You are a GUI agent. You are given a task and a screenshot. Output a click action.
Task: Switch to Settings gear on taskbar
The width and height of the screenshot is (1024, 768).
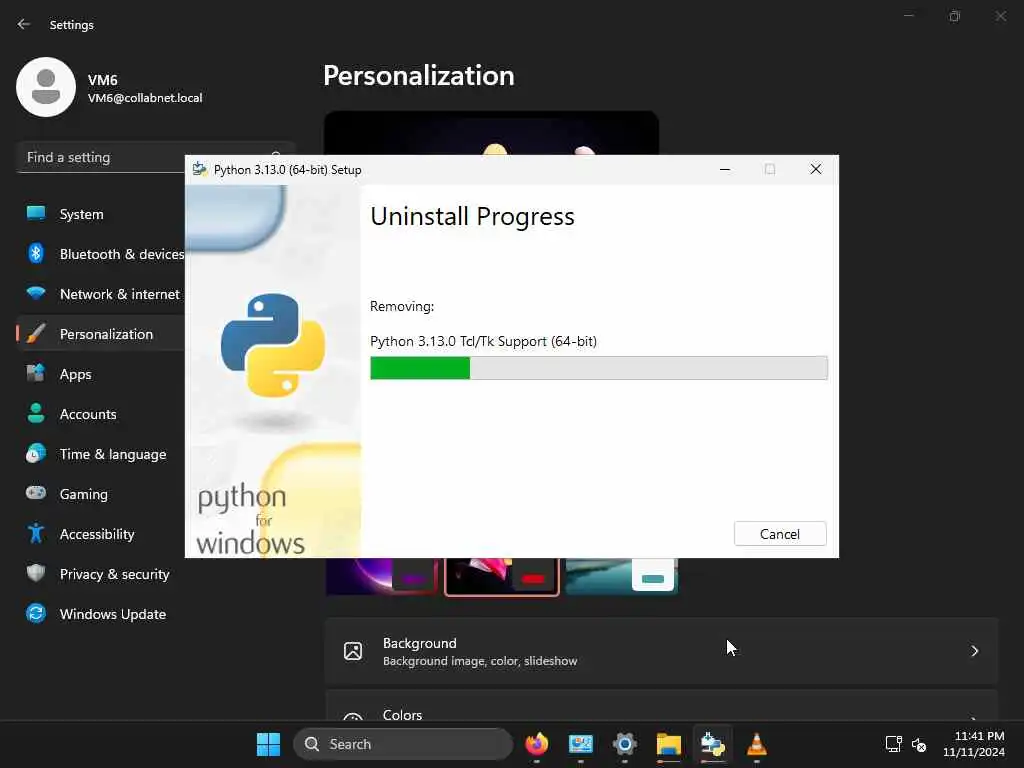625,744
